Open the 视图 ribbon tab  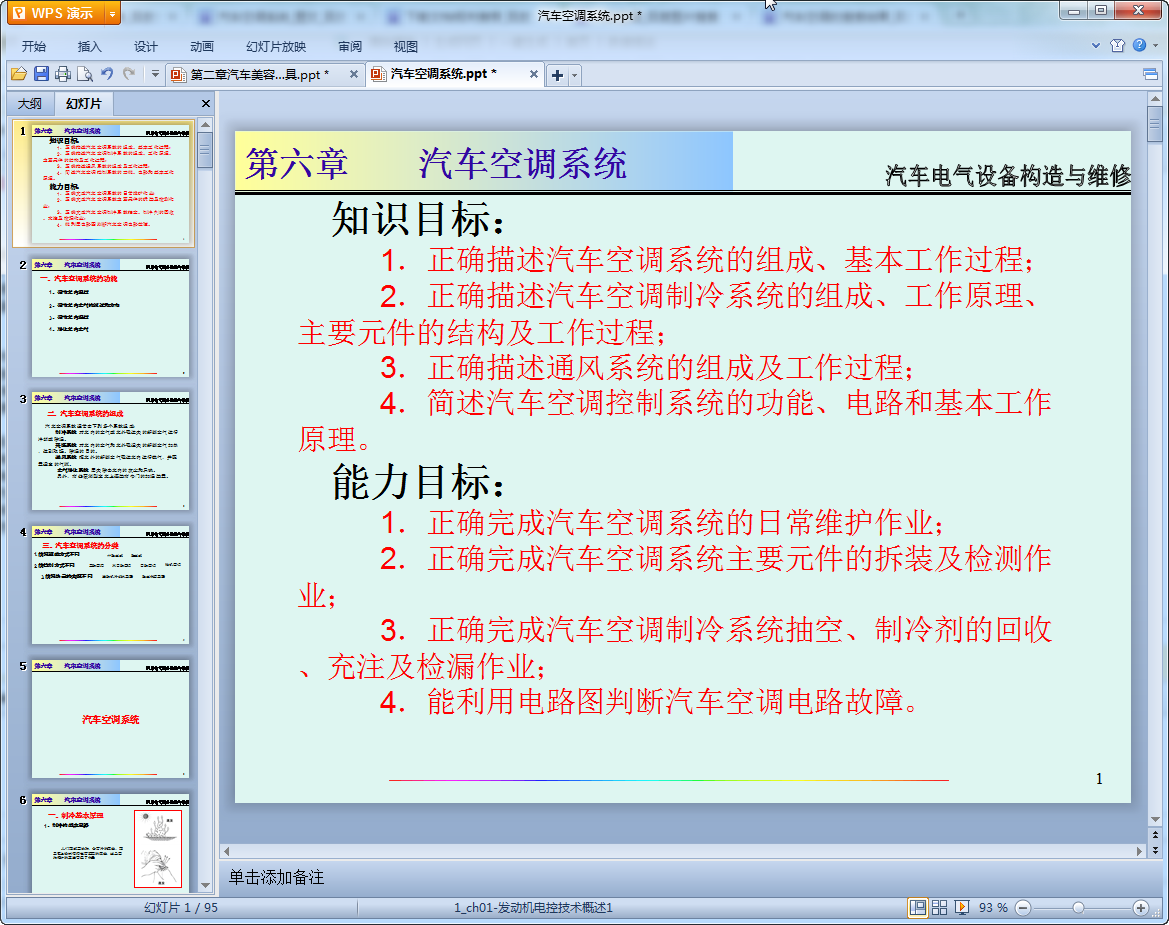(406, 46)
